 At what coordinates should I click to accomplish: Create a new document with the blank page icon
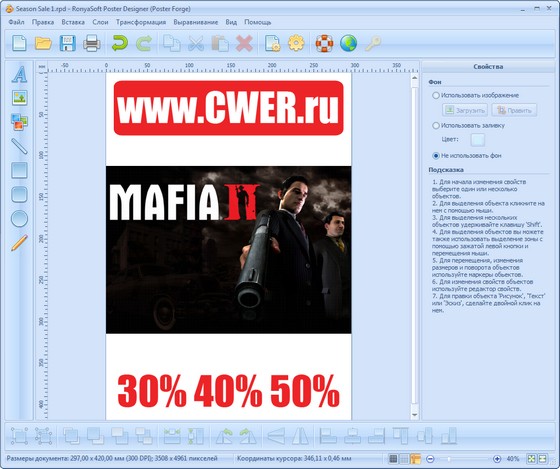19,43
